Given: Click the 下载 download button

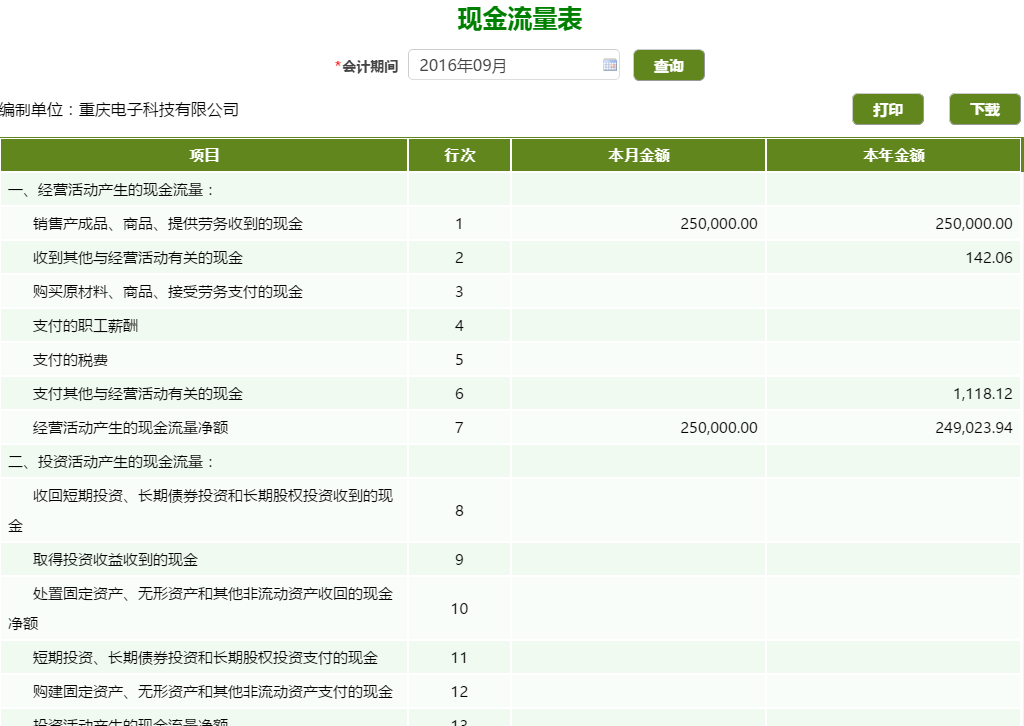Looking at the screenshot, I should coord(984,109).
